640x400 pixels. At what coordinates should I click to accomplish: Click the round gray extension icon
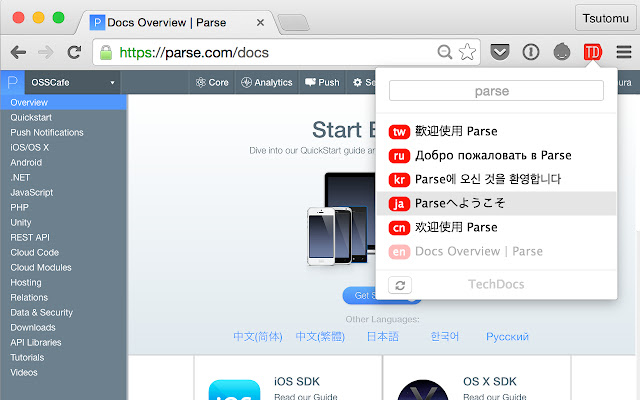562,52
